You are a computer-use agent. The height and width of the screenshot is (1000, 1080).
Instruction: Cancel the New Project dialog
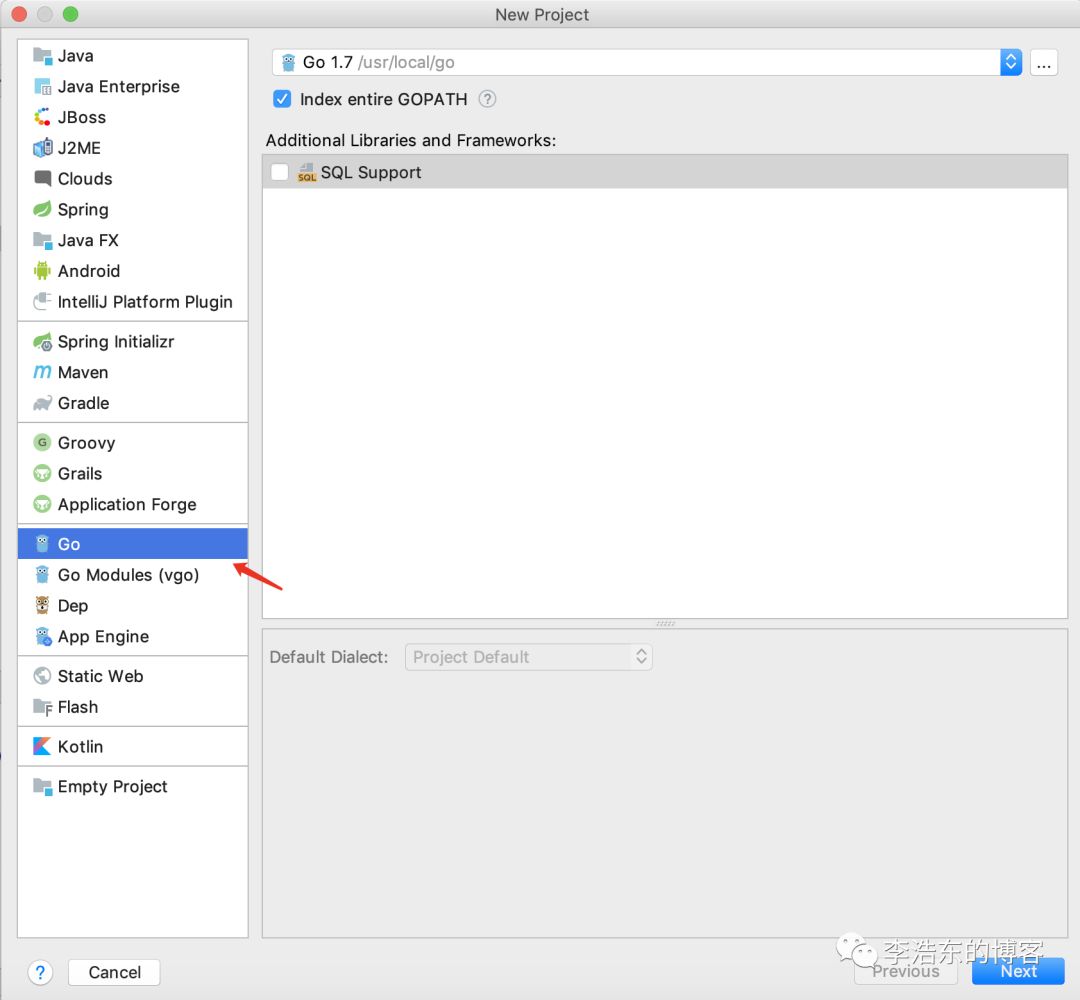tap(114, 972)
